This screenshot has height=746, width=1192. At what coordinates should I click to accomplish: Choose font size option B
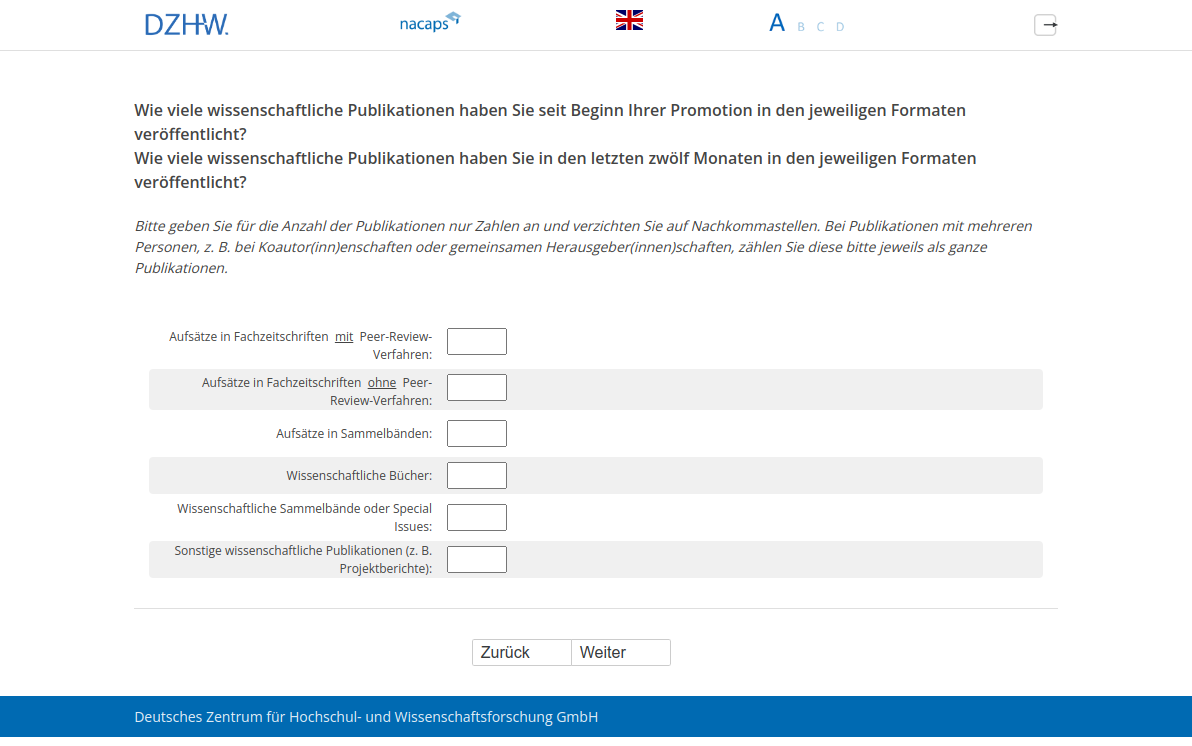click(801, 27)
